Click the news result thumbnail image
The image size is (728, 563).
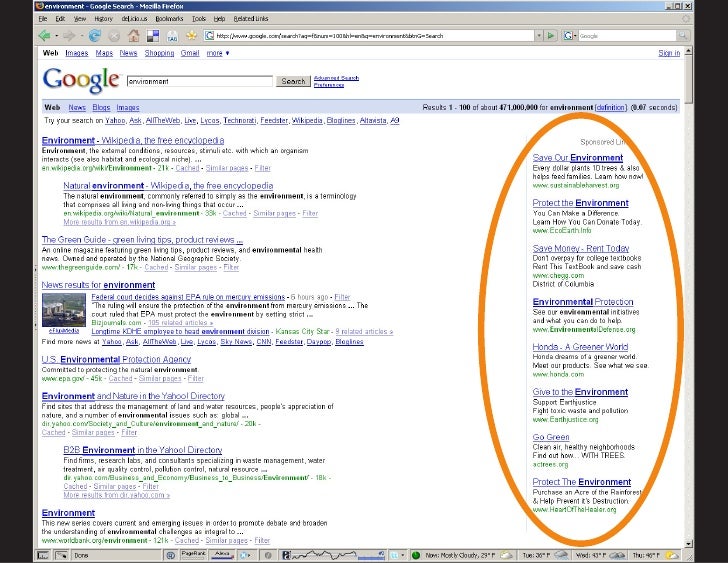pyautogui.click(x=64, y=310)
